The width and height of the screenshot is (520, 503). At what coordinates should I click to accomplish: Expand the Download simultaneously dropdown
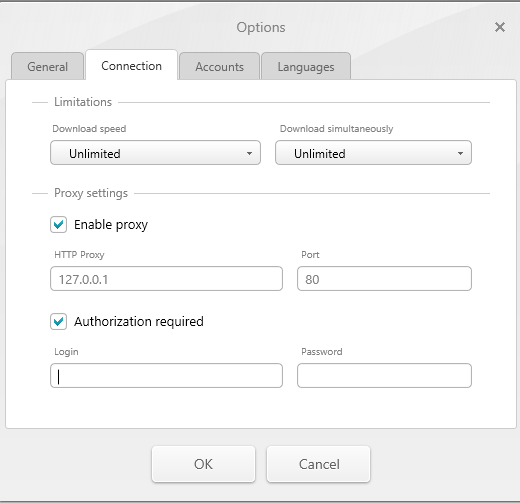(373, 153)
